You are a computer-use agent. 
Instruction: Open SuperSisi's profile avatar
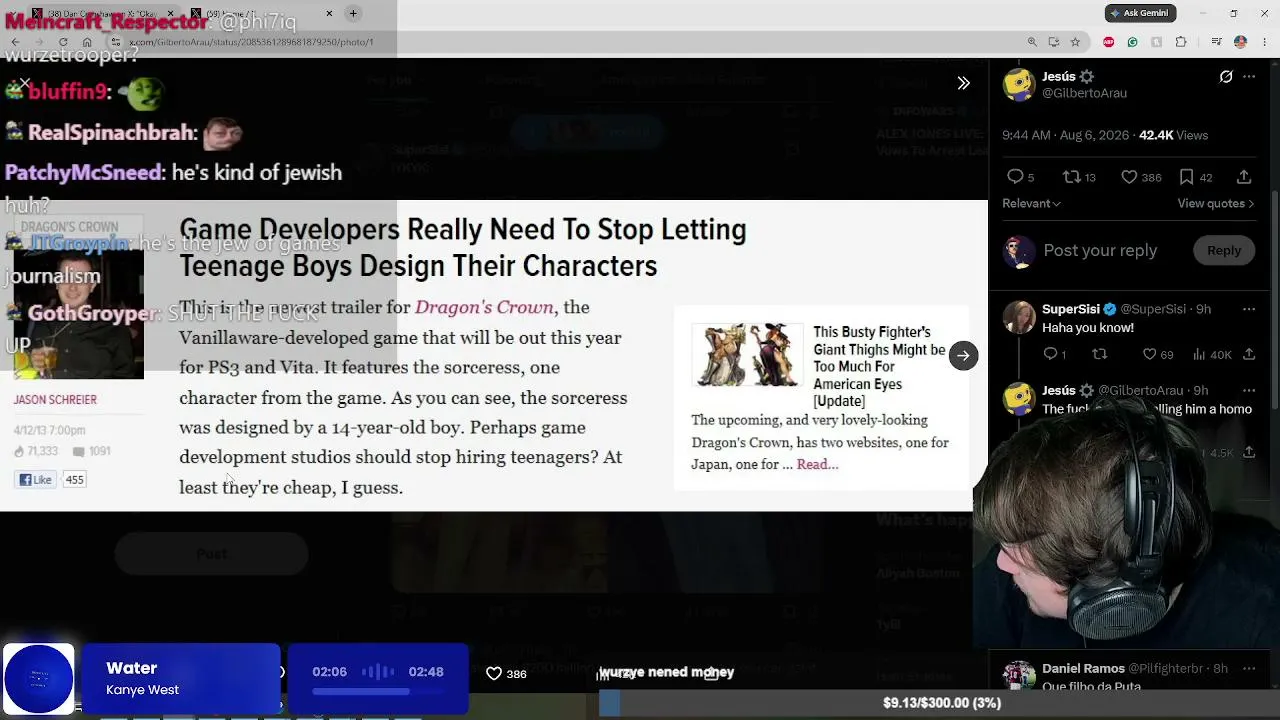1019,317
